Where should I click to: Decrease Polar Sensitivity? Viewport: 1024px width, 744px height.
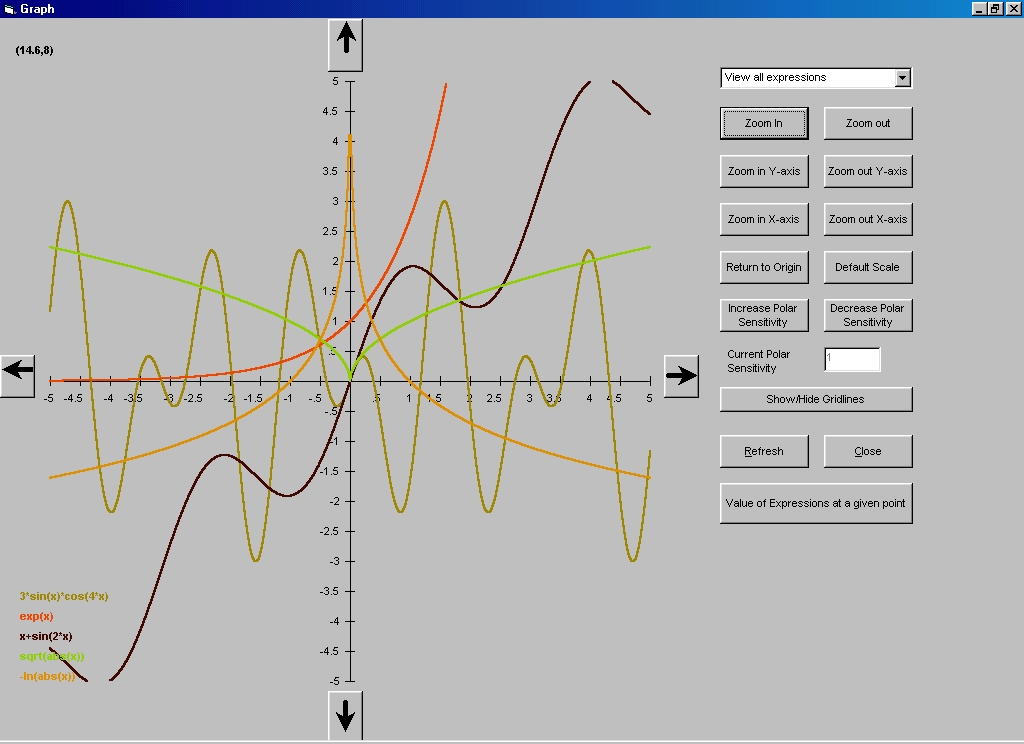[x=868, y=315]
